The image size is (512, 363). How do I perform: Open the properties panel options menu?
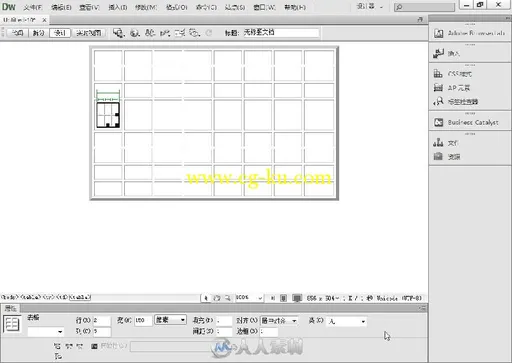click(422, 308)
